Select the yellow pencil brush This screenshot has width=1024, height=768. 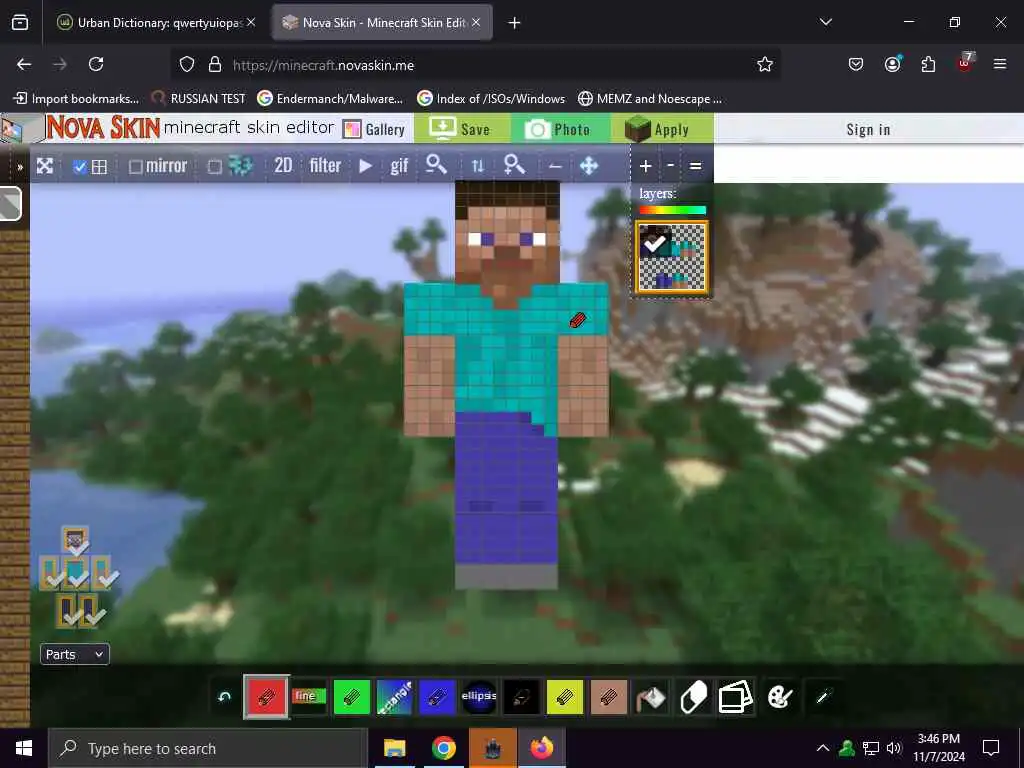pyautogui.click(x=565, y=697)
